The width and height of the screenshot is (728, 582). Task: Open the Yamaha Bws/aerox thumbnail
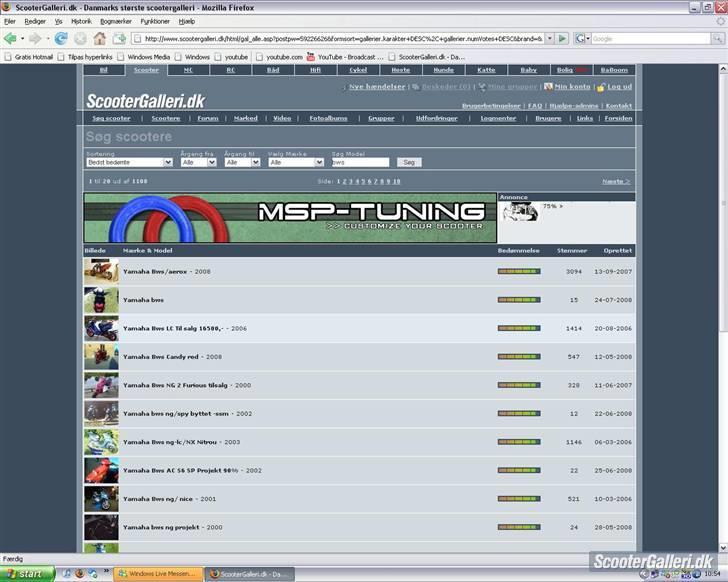(x=101, y=271)
